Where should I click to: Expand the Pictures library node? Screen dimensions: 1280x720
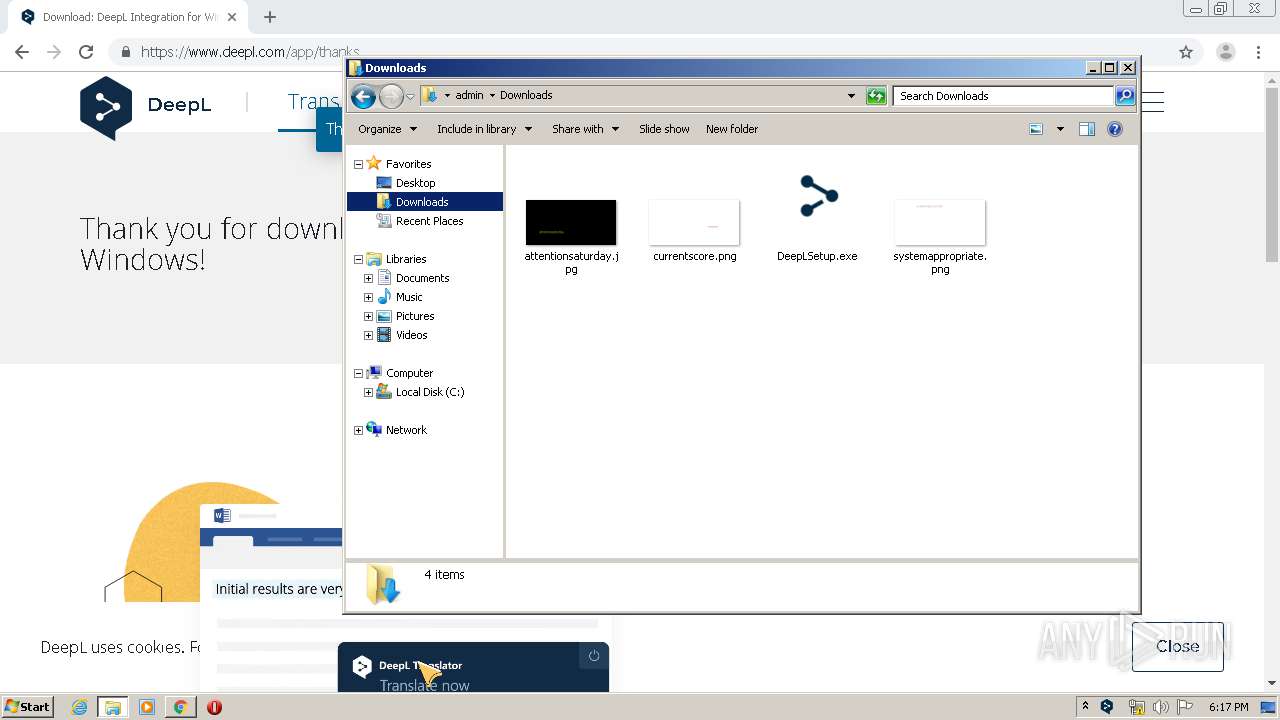(368, 316)
